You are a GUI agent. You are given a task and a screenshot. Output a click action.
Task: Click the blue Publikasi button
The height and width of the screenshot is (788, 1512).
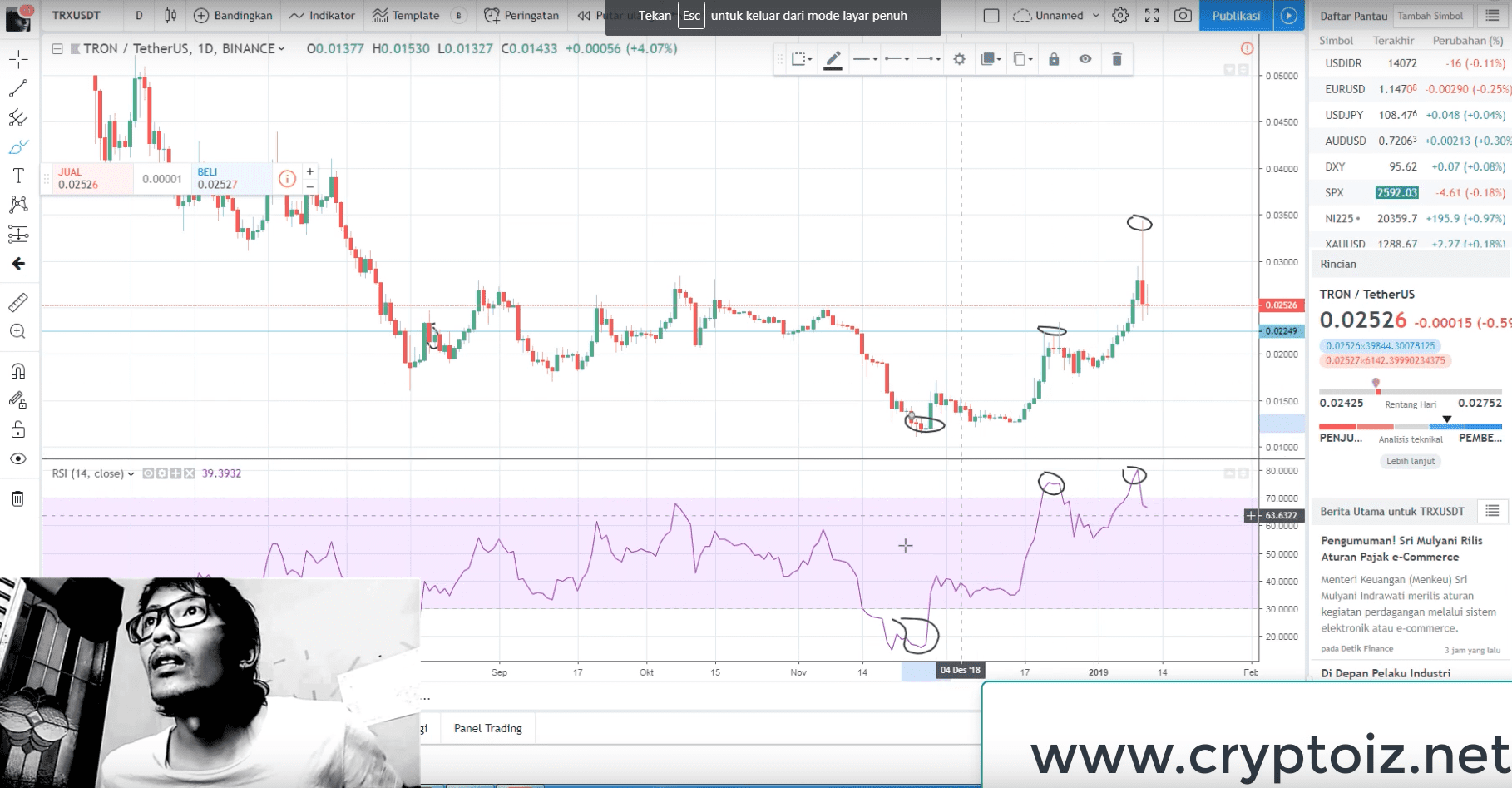(x=1236, y=15)
